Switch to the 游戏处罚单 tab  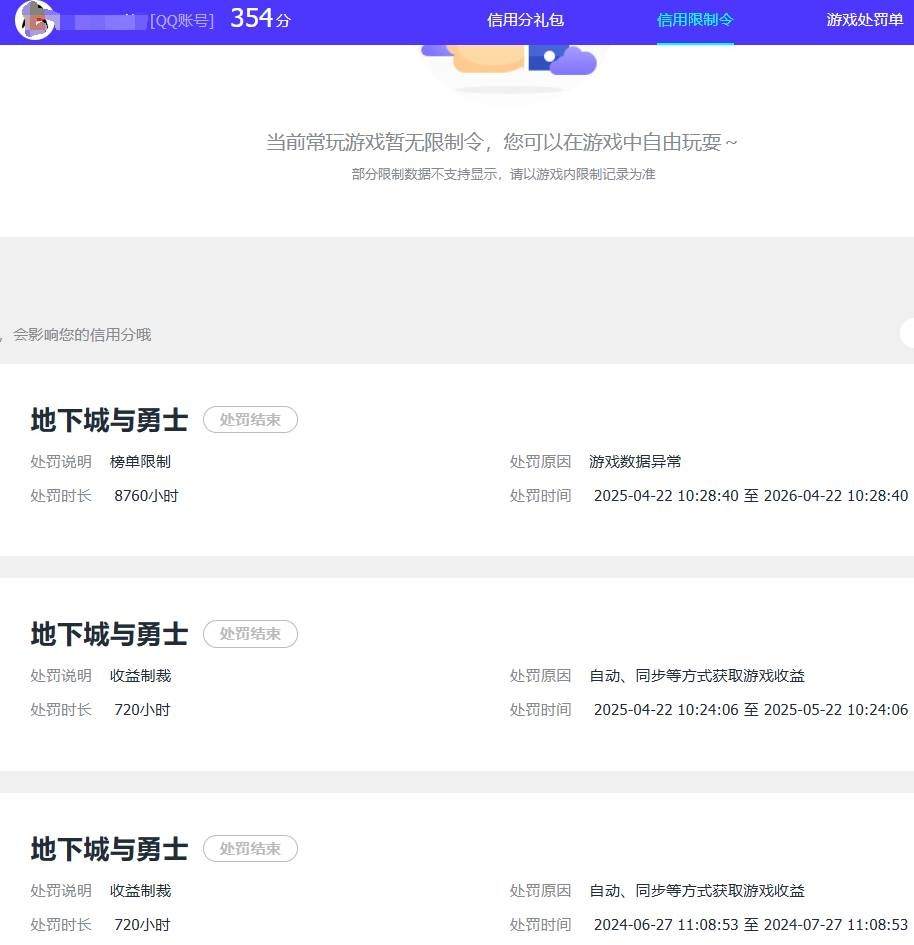[x=865, y=20]
